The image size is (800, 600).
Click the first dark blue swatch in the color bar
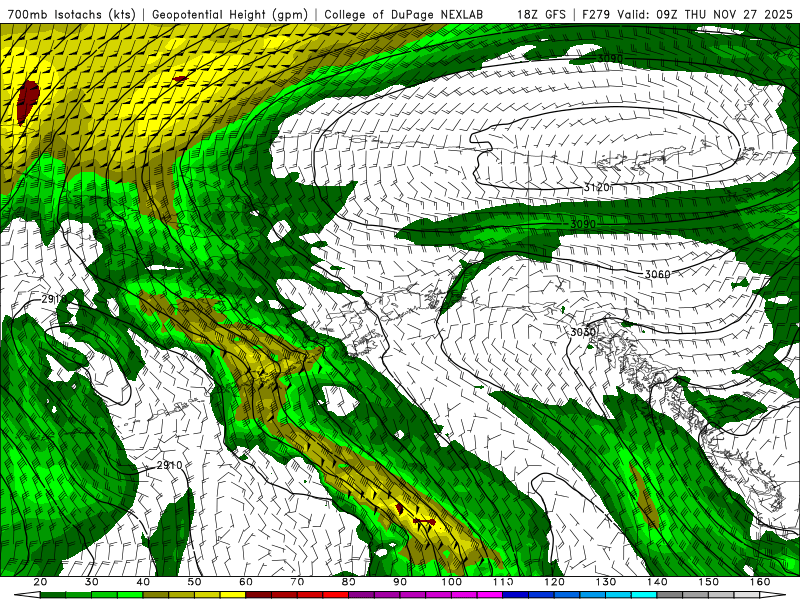point(516,595)
